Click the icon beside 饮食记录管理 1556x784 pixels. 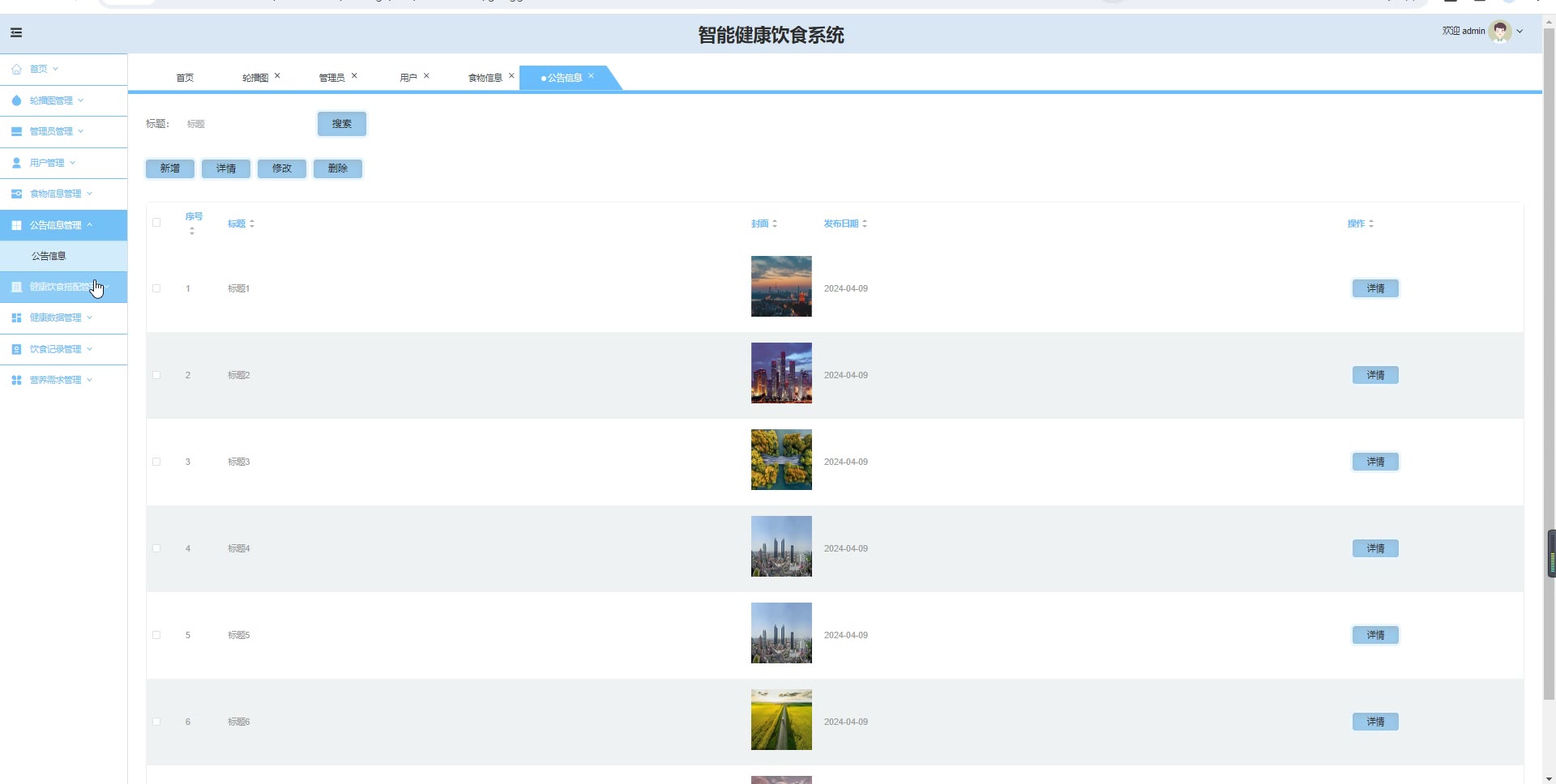point(16,349)
